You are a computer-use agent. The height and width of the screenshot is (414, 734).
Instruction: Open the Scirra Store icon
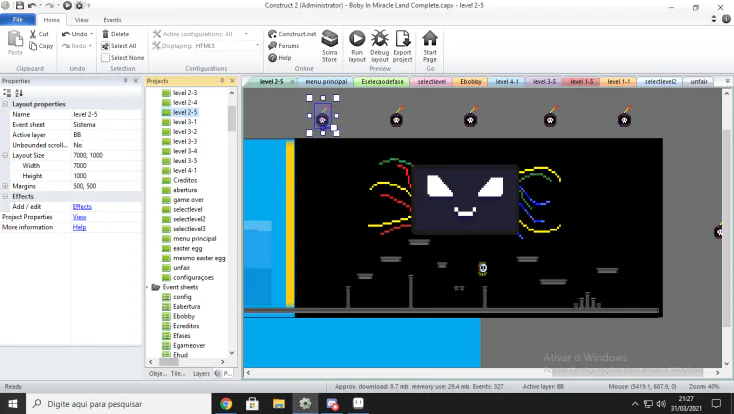coord(330,39)
